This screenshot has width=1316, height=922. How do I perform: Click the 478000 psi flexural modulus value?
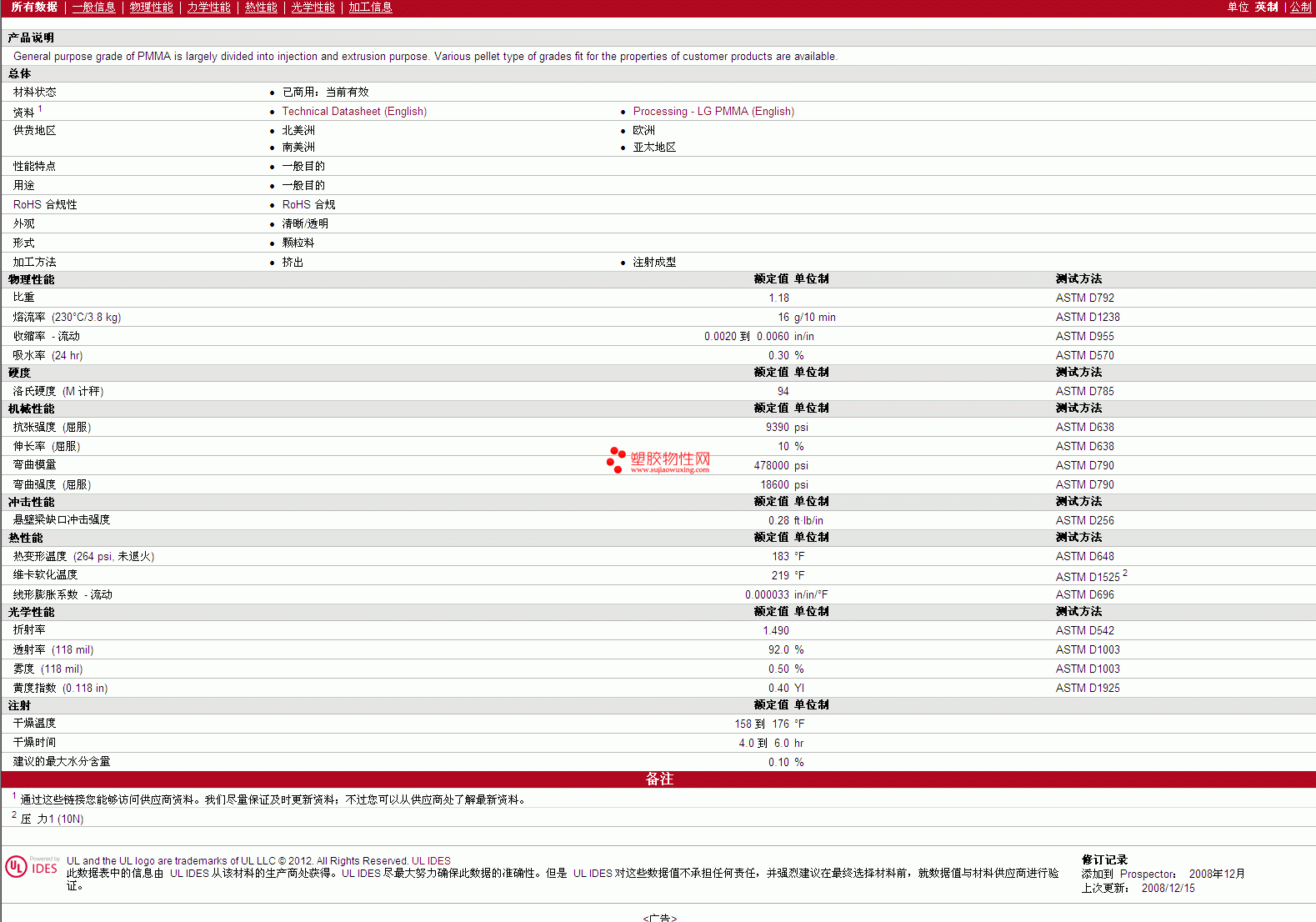point(781,466)
